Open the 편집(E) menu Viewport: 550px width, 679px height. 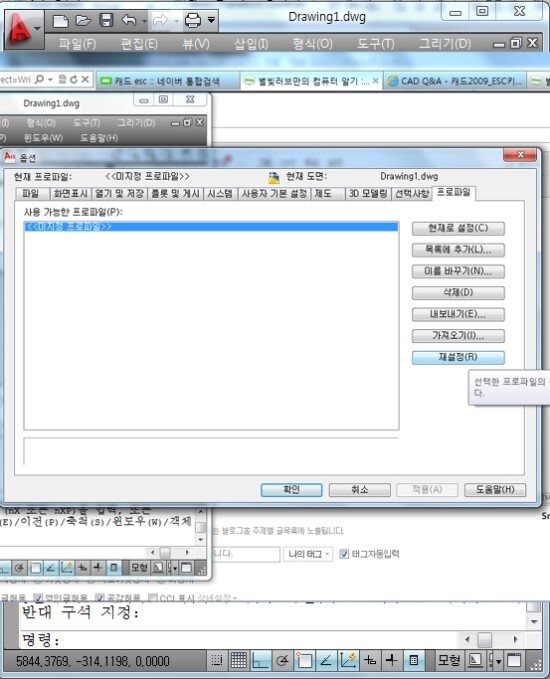coord(139,44)
